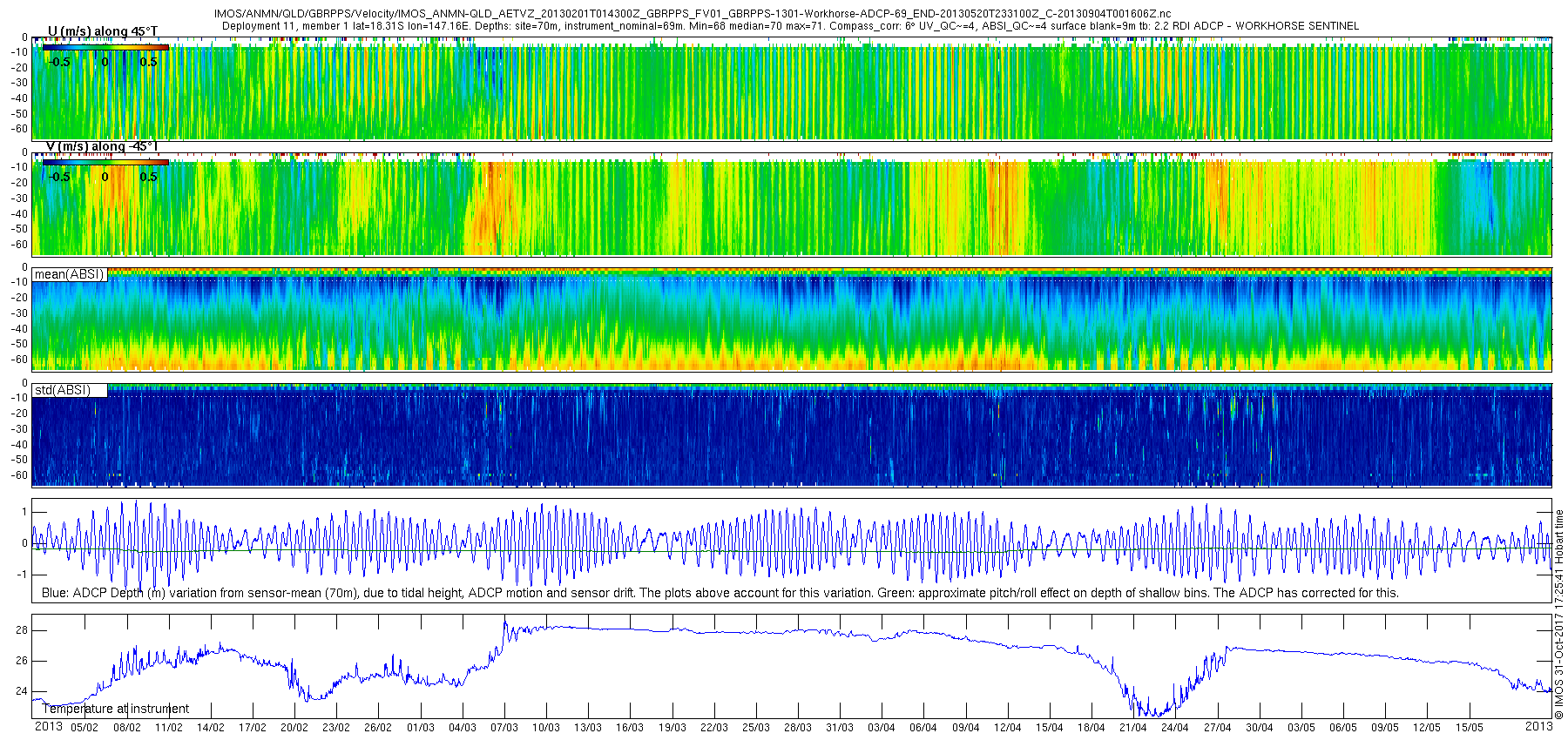Viewport: 1568px width, 740px height.
Task: Click the U velocity colorbar
Action: (105, 48)
